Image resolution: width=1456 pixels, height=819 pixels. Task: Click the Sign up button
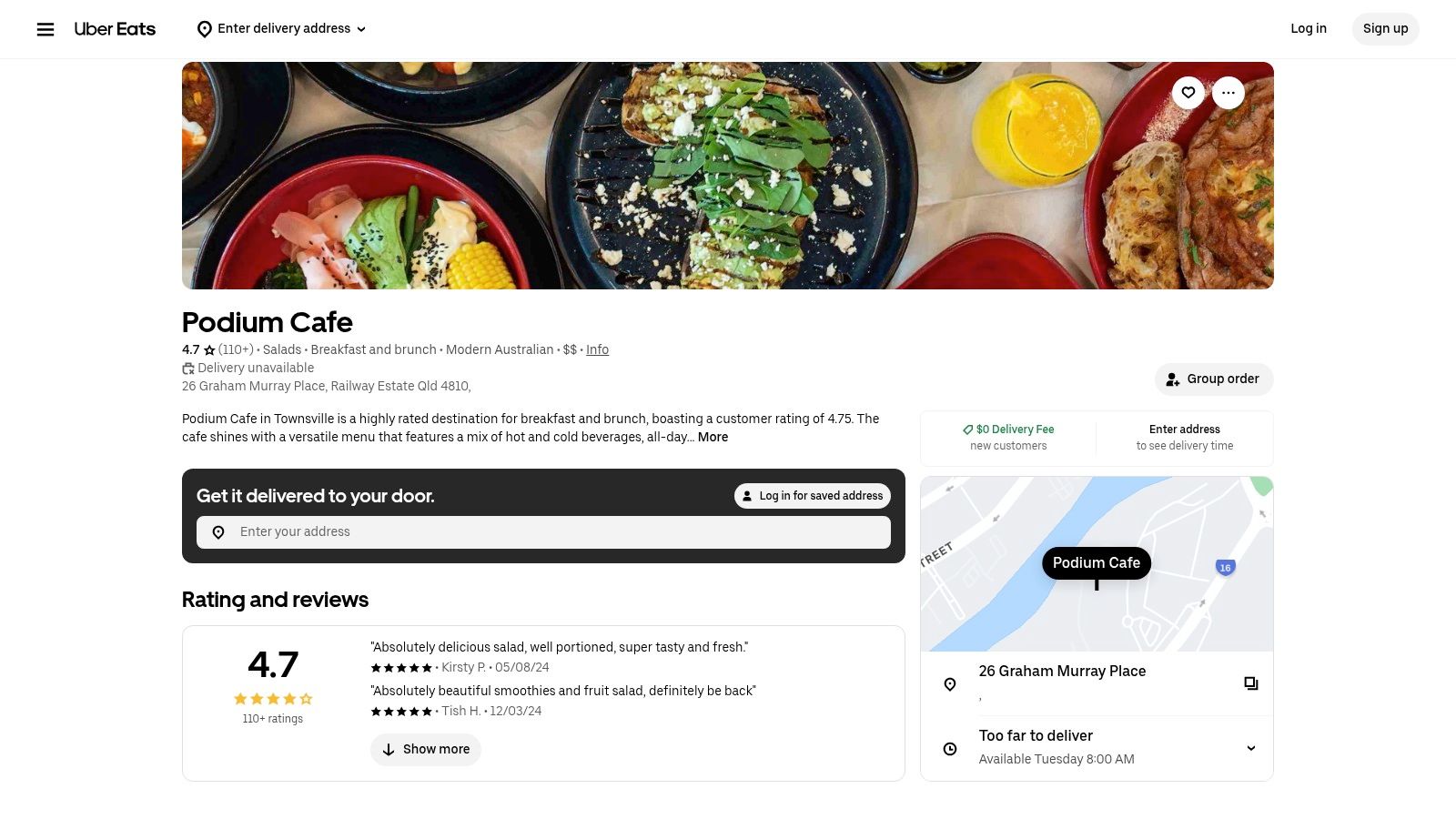point(1385,28)
